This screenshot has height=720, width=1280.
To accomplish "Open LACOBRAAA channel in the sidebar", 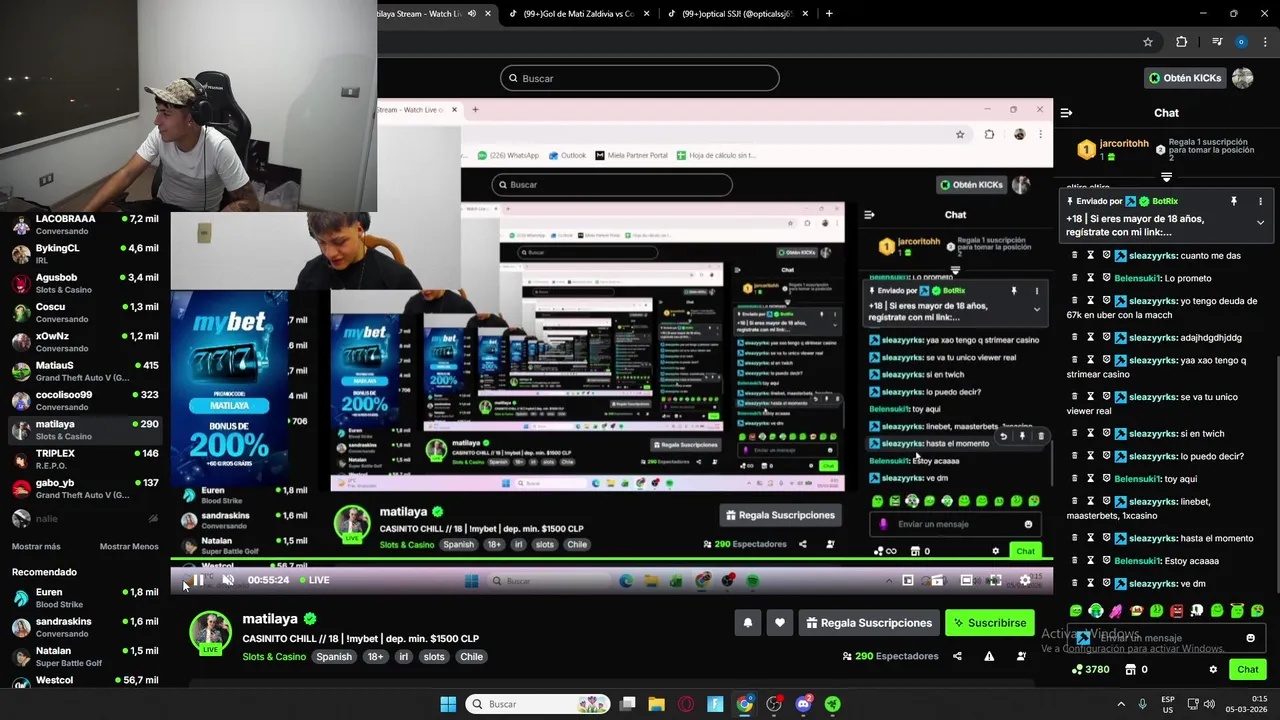I will click(x=85, y=224).
